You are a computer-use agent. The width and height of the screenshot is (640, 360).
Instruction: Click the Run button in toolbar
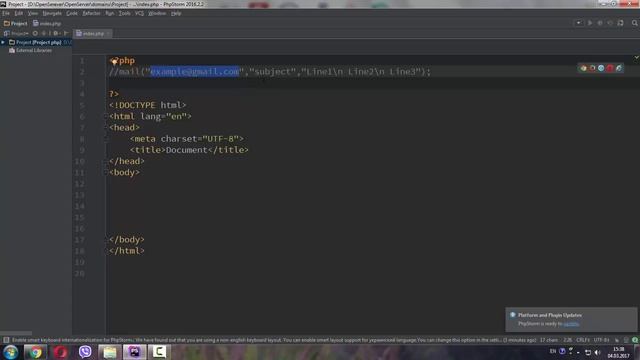click(590, 23)
